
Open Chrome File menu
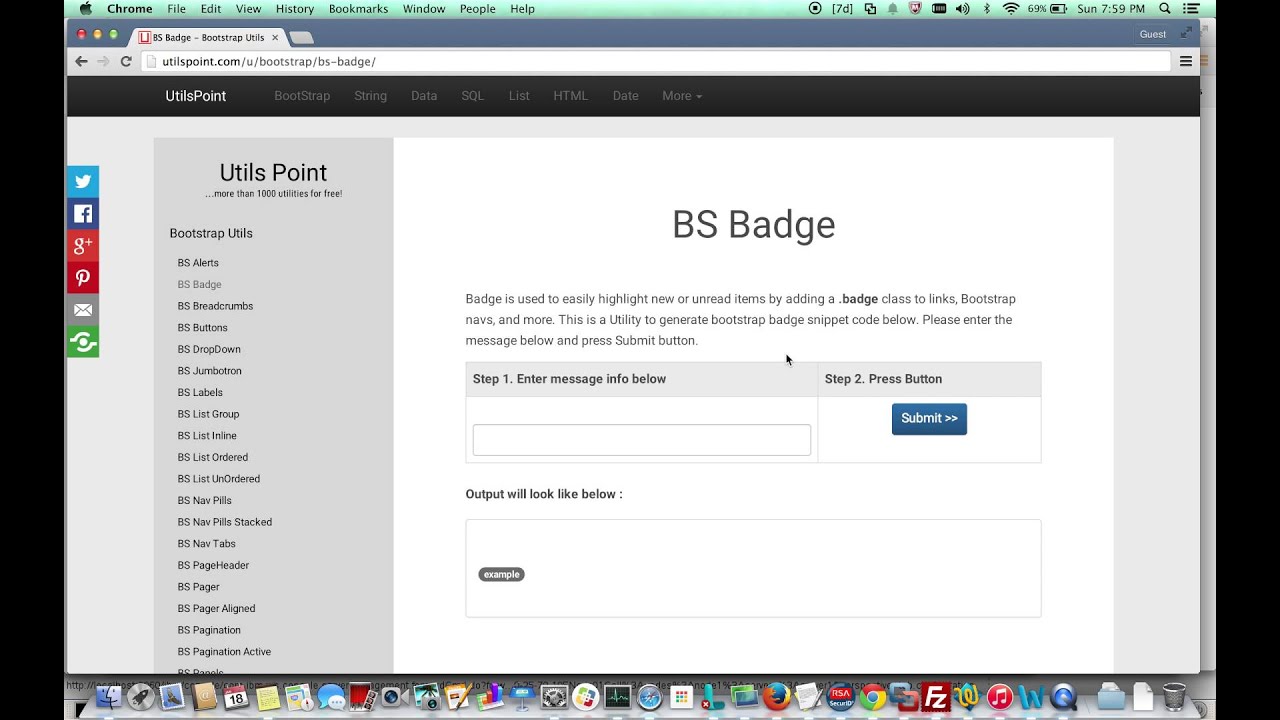coord(177,8)
